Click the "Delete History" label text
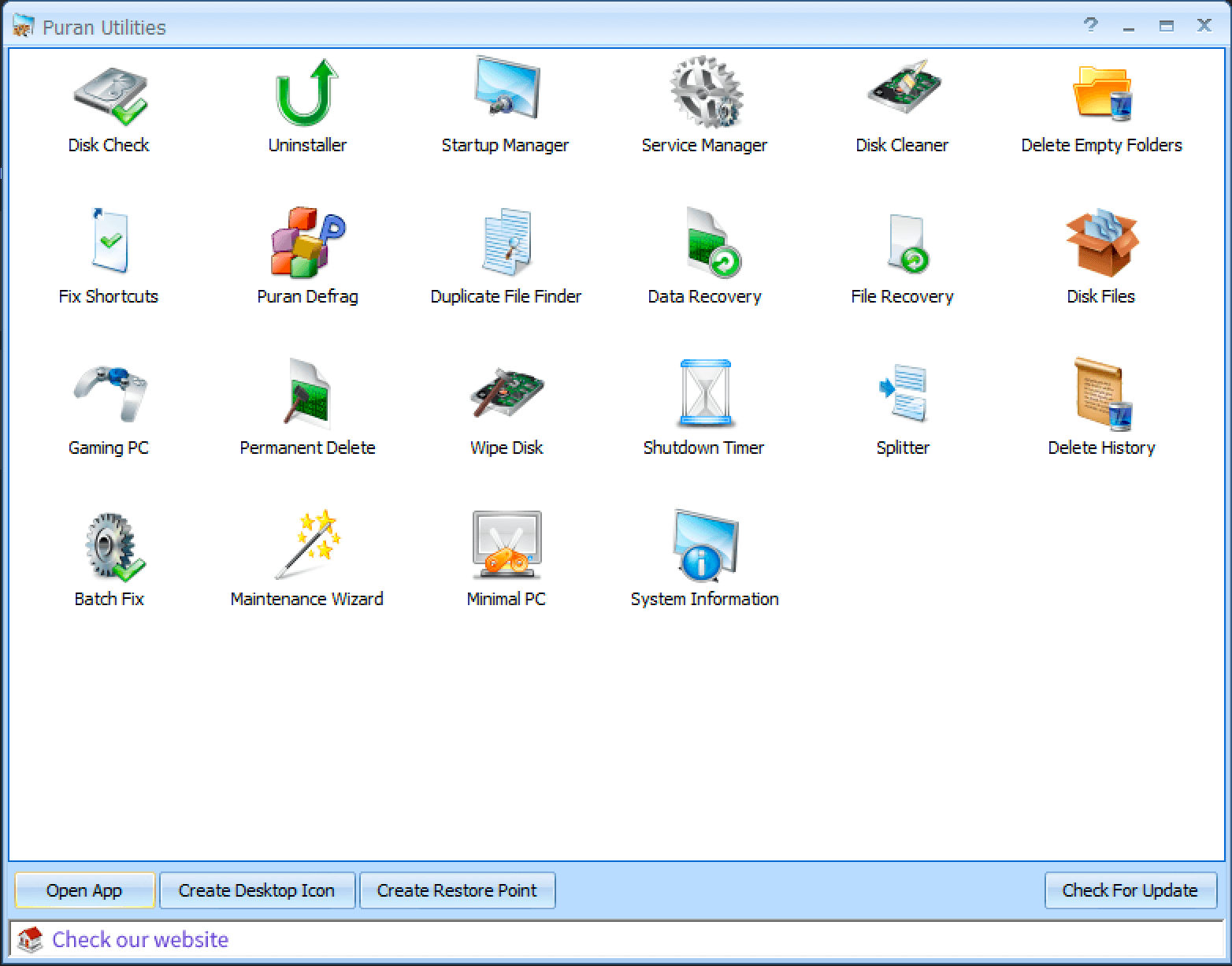This screenshot has height=966, width=1232. point(1102,448)
